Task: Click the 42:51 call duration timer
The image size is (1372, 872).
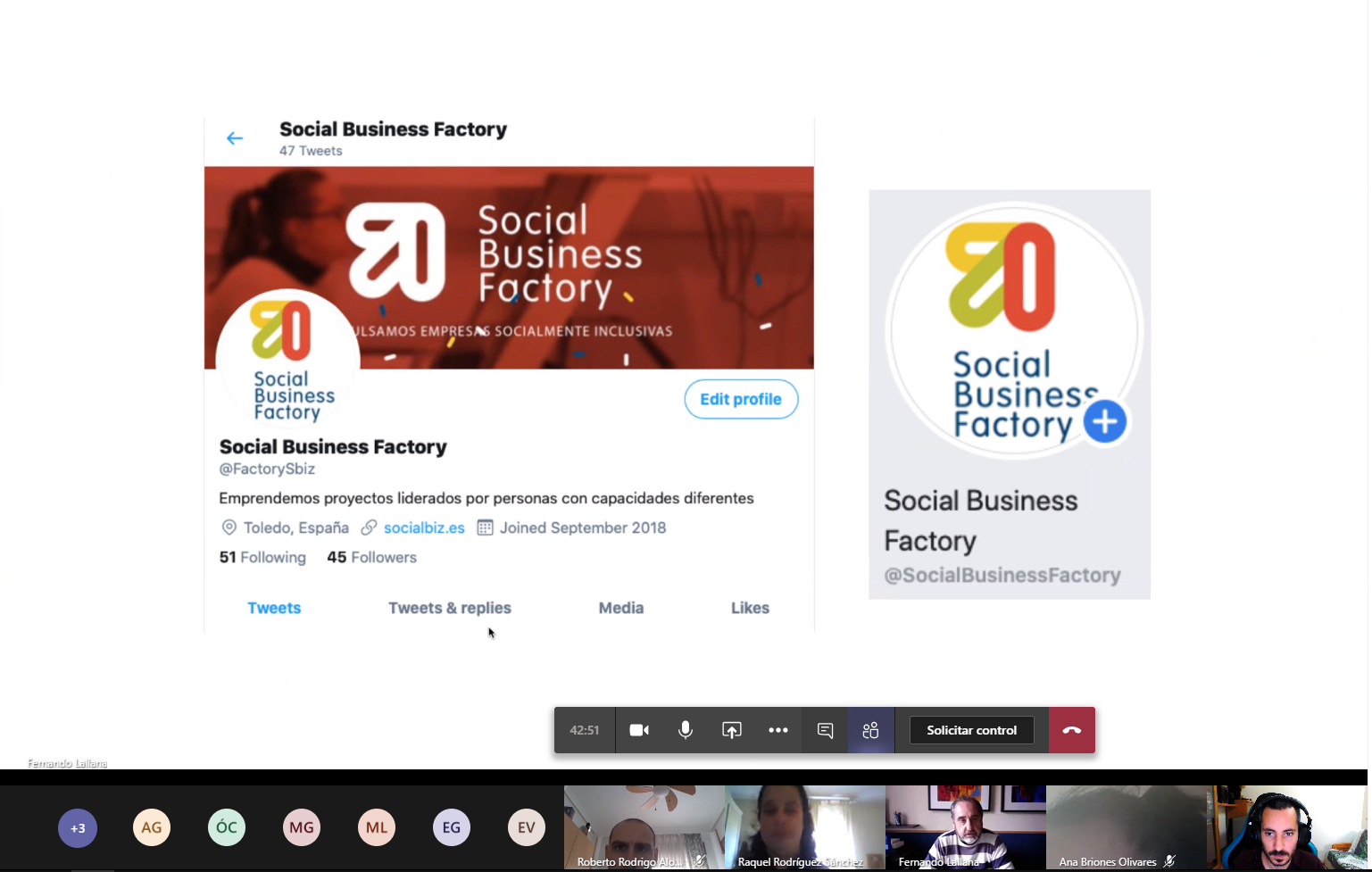Action: tap(585, 730)
